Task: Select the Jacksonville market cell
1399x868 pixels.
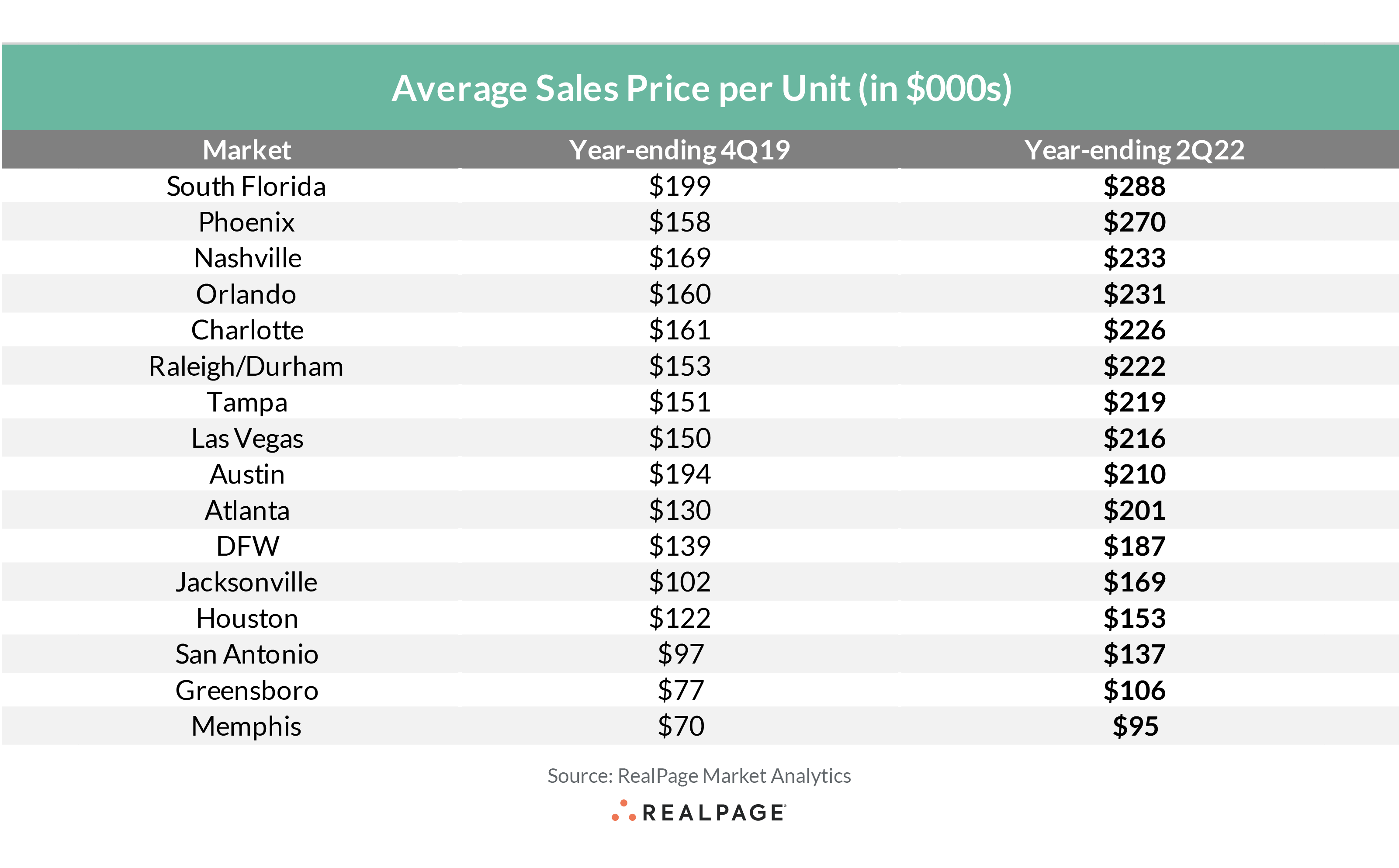Action: (x=246, y=582)
